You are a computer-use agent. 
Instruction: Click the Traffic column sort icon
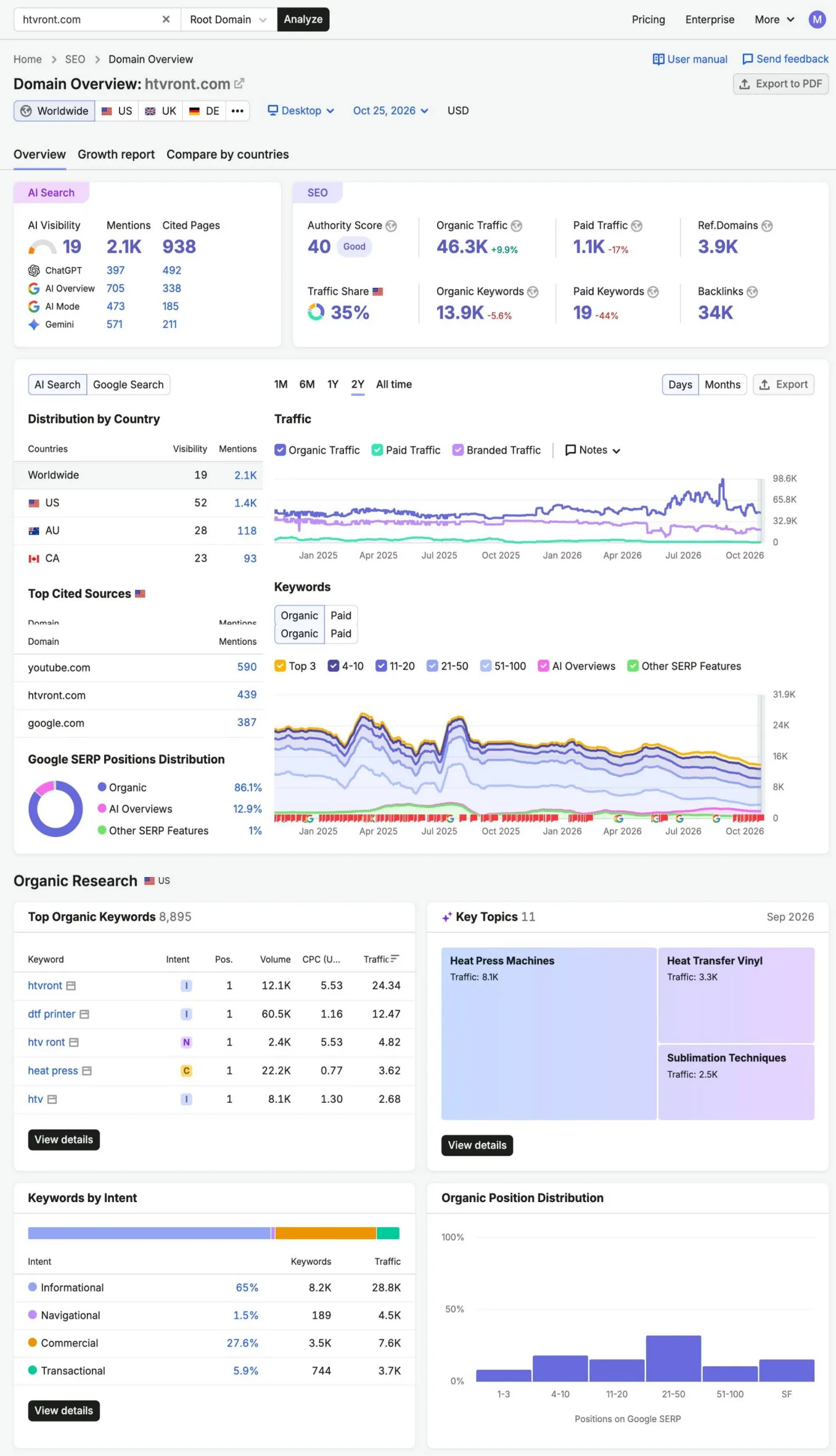395,959
